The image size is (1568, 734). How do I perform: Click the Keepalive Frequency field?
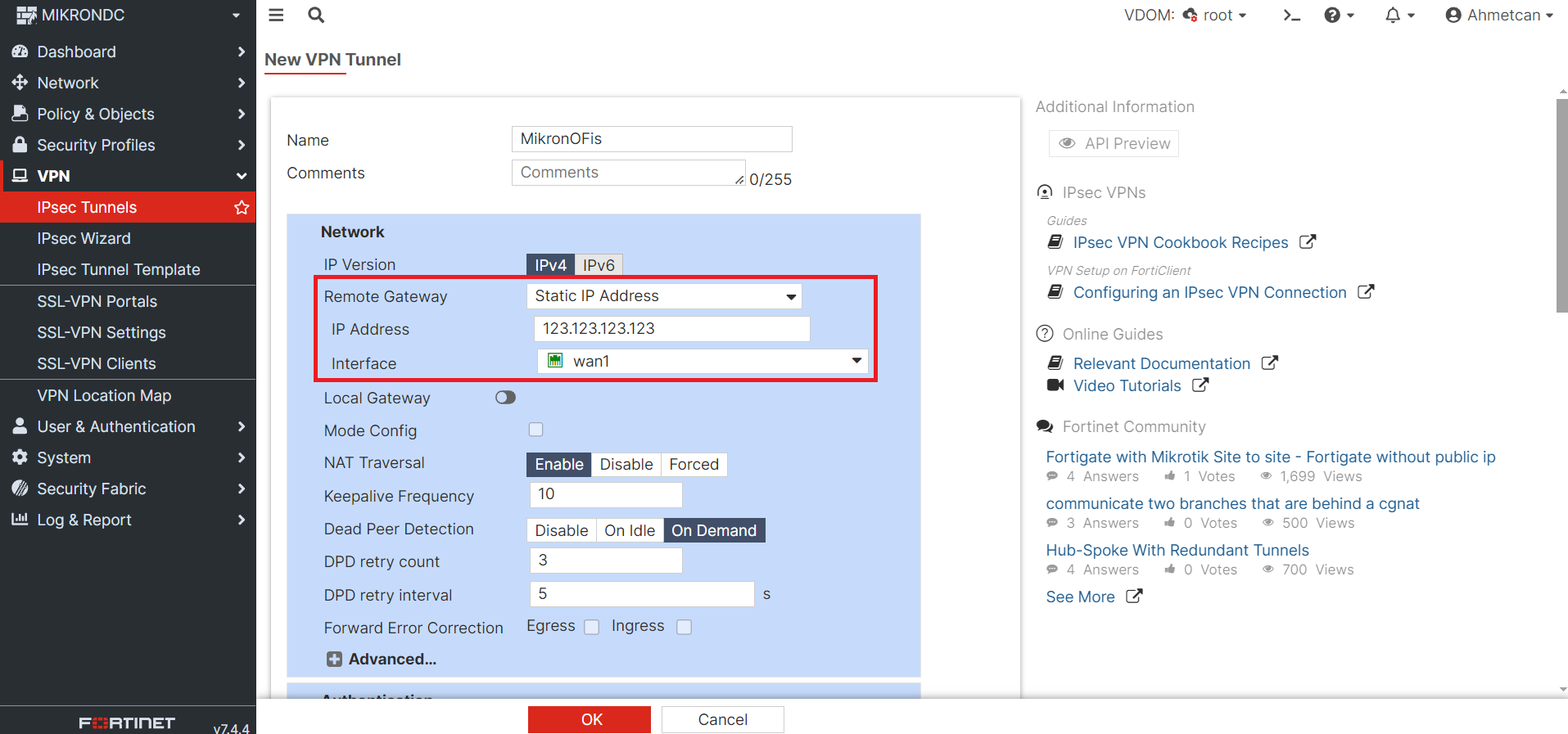[x=606, y=494]
